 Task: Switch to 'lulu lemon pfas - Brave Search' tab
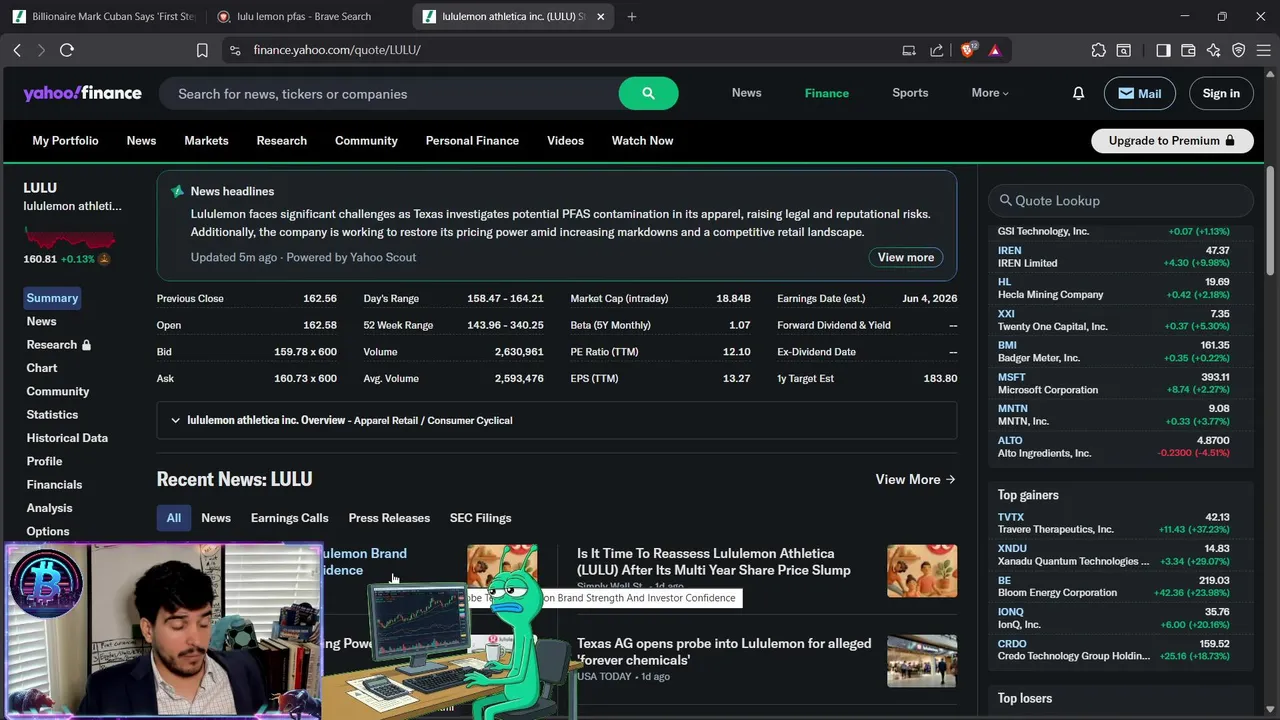[306, 16]
